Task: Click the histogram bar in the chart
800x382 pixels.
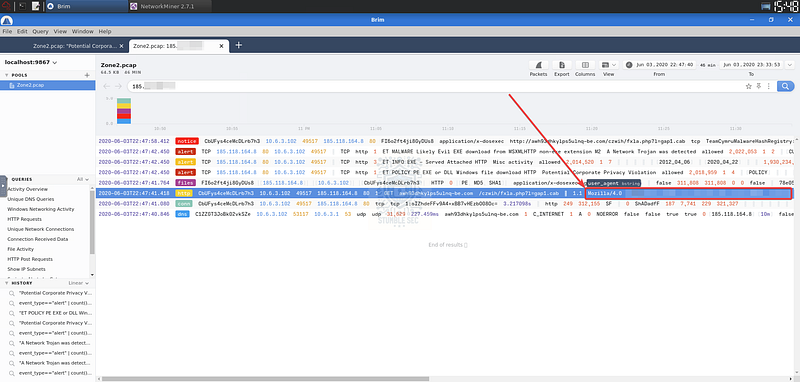Action: tap(124, 111)
